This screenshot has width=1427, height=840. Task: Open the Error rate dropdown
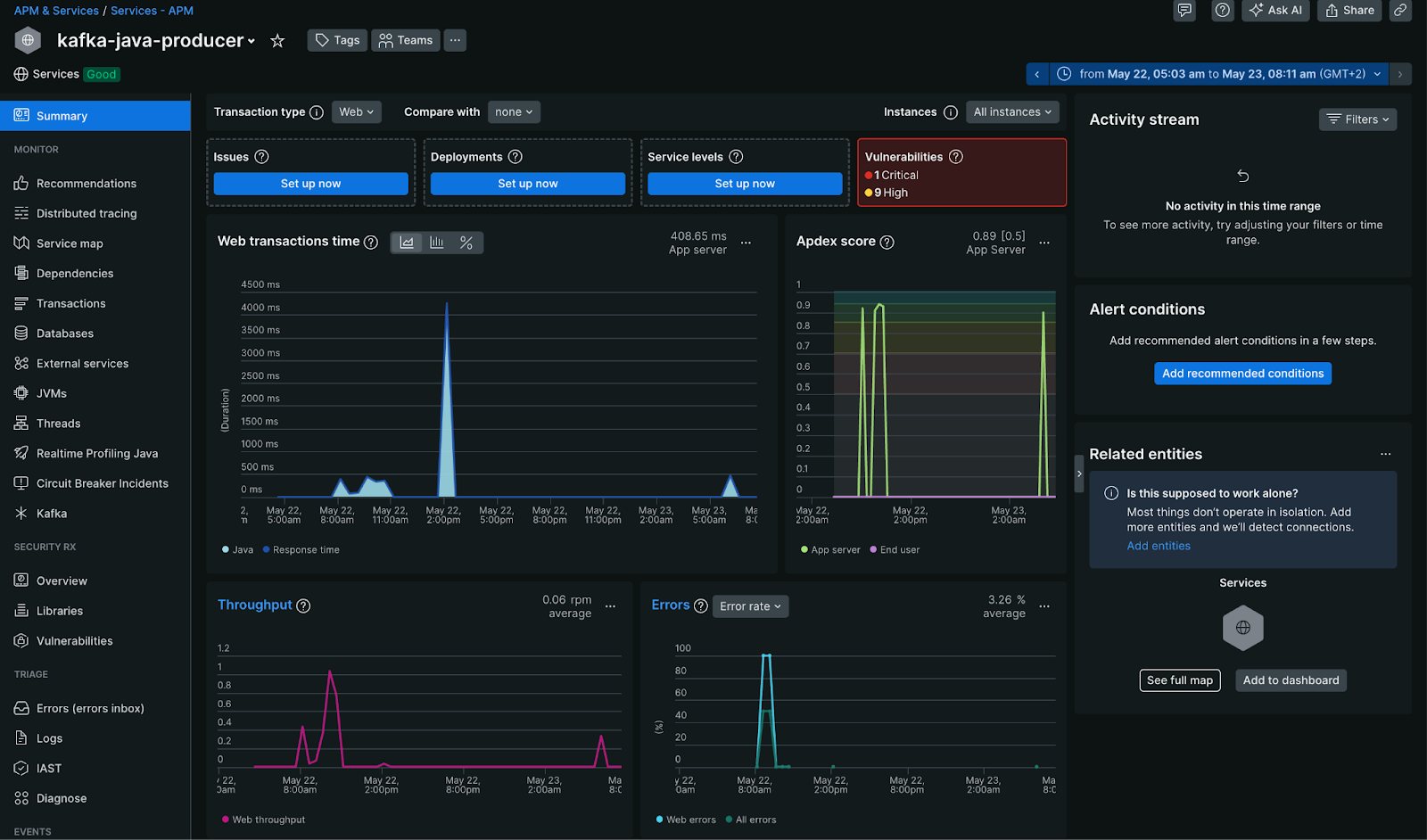750,606
